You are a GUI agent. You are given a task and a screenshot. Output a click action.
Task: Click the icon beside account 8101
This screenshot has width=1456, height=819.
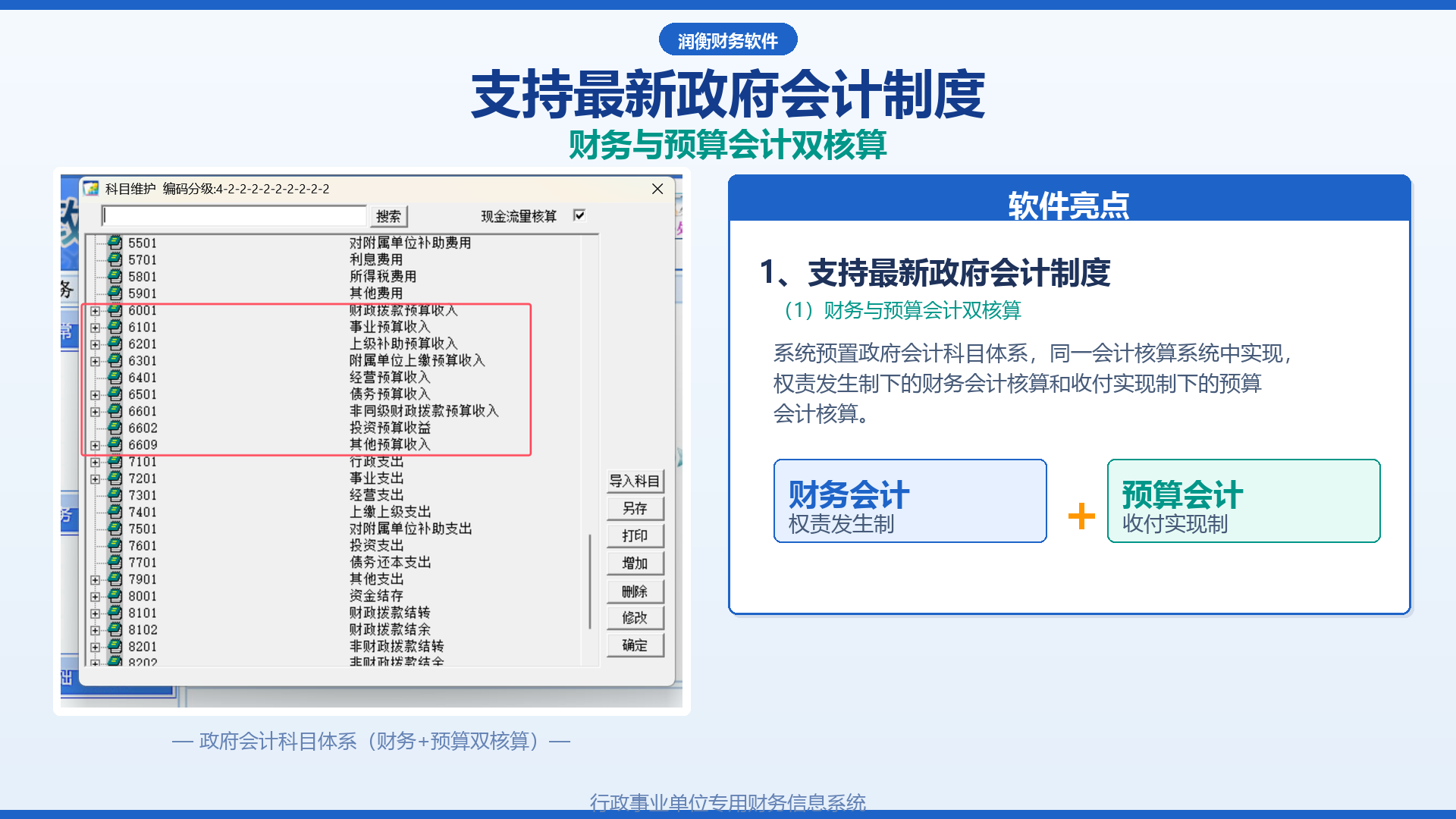point(115,613)
